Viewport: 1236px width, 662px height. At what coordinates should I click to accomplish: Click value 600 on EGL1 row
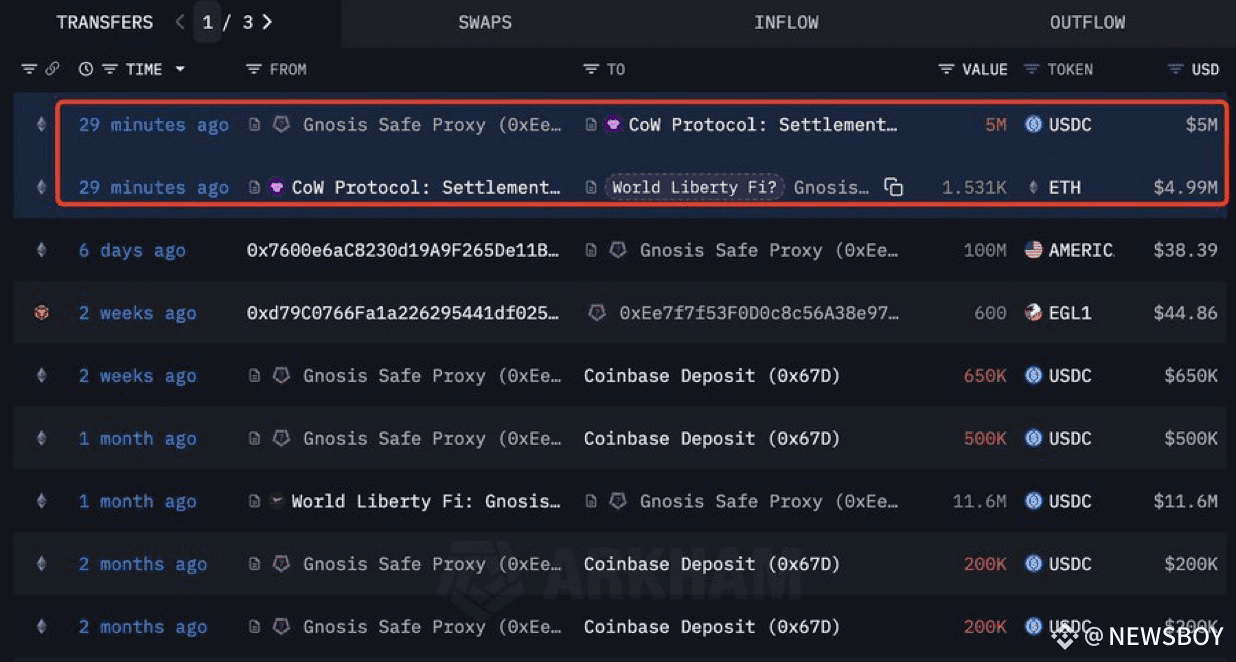(990, 313)
